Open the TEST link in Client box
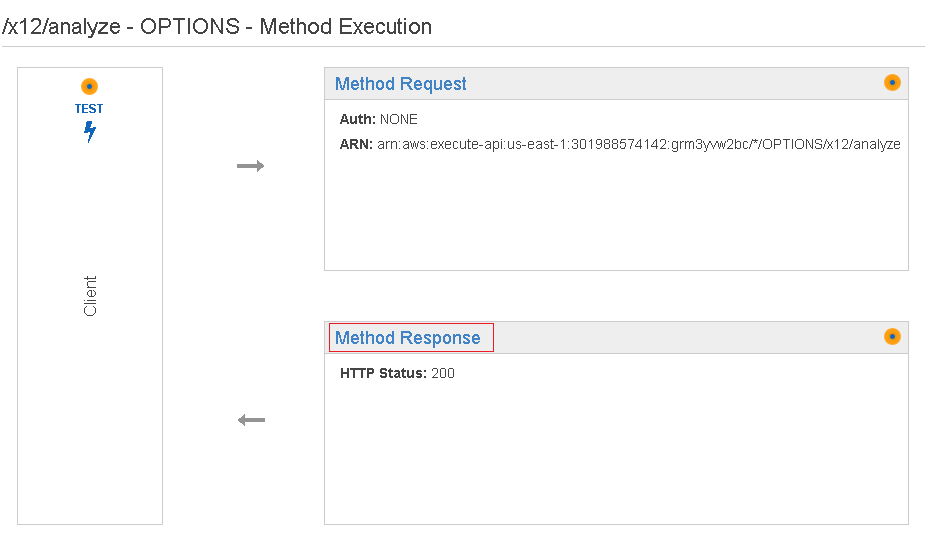 click(89, 108)
